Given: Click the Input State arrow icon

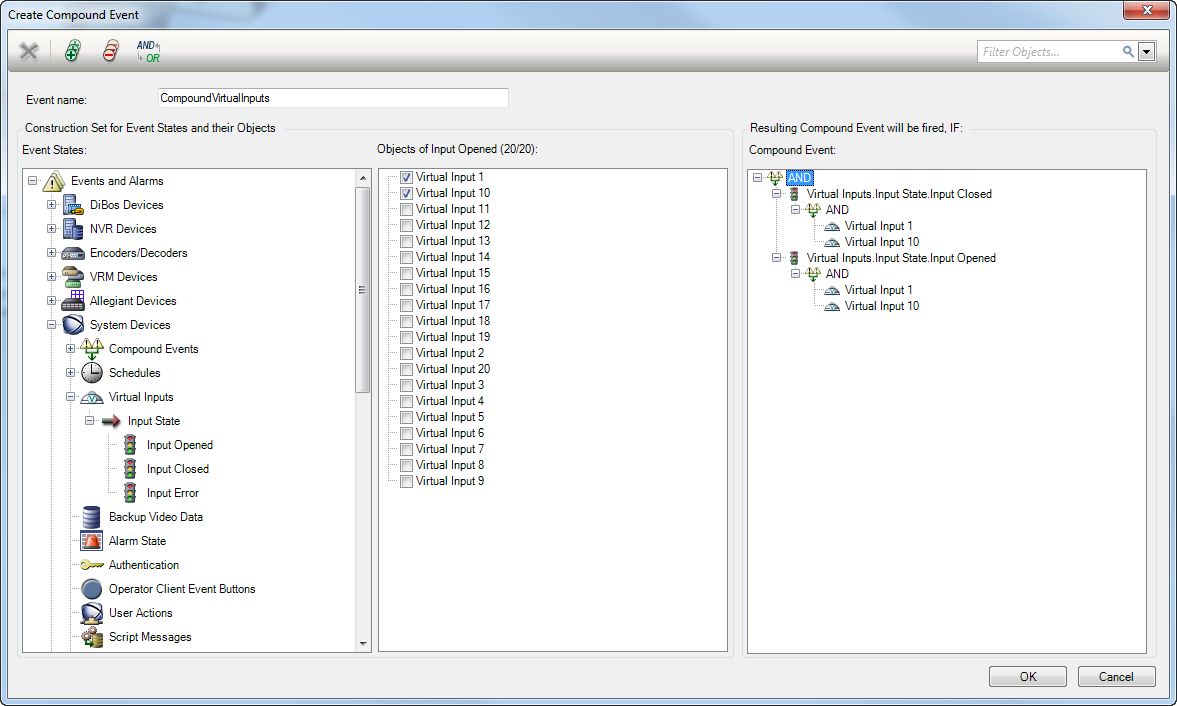Looking at the screenshot, I should coord(111,421).
